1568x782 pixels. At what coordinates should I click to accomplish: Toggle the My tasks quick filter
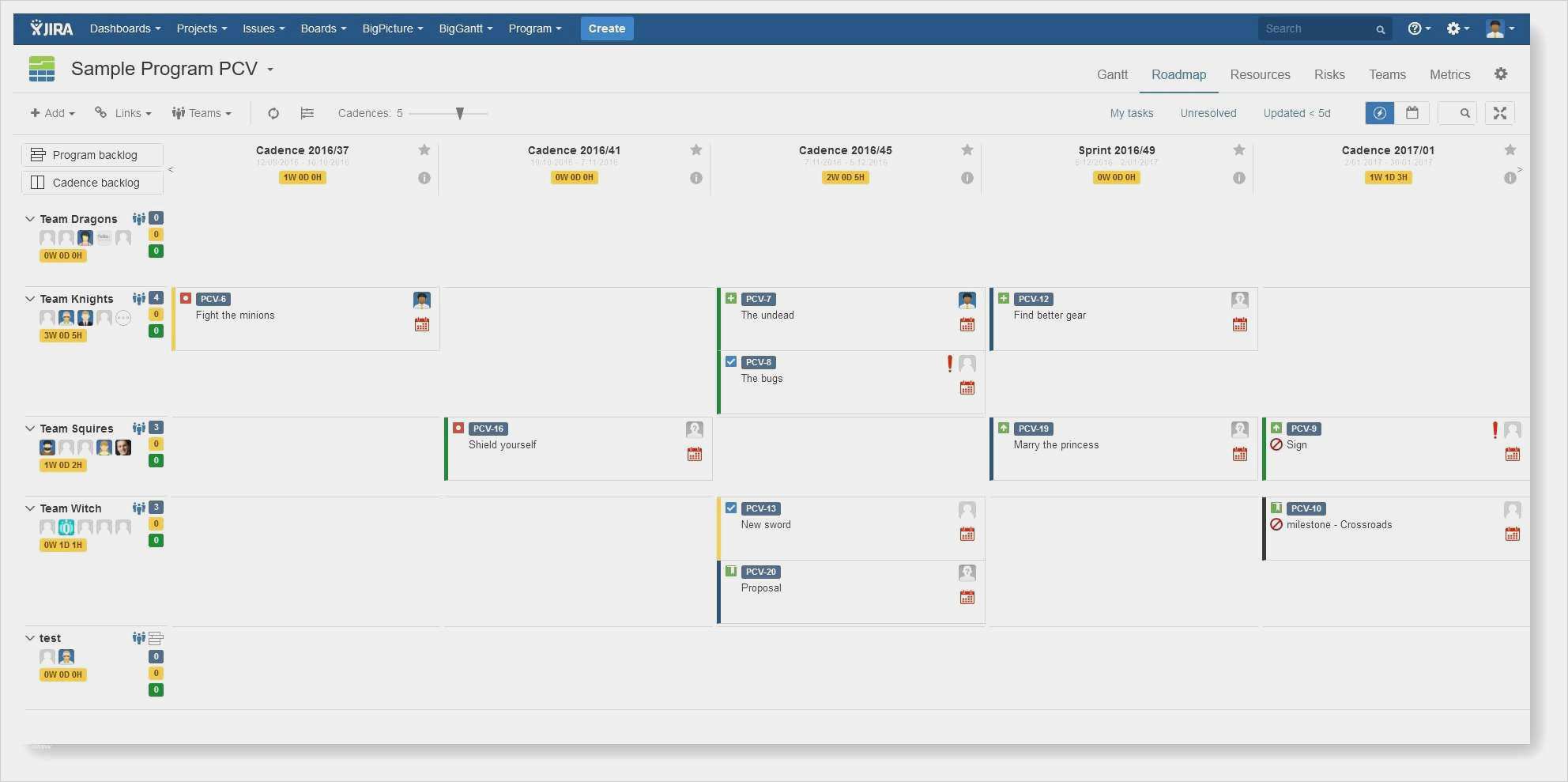pyautogui.click(x=1131, y=113)
